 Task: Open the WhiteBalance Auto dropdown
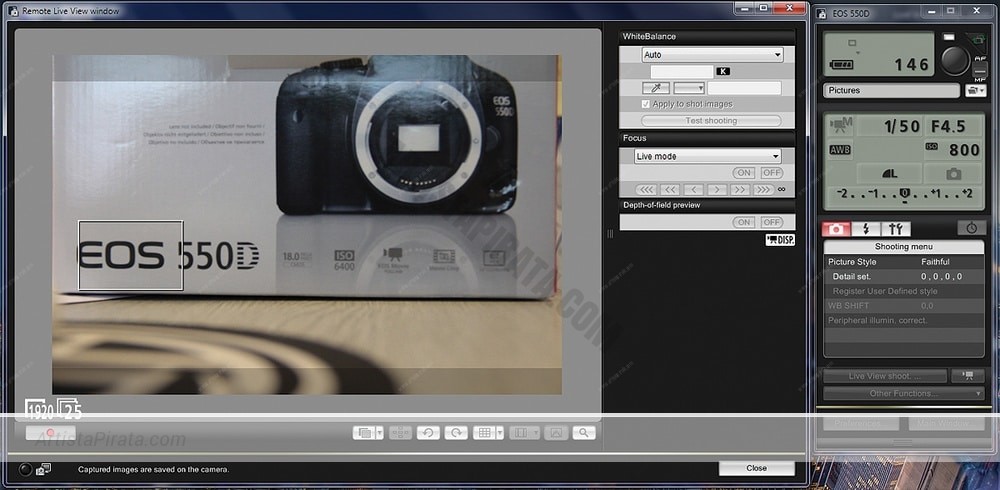[712, 55]
